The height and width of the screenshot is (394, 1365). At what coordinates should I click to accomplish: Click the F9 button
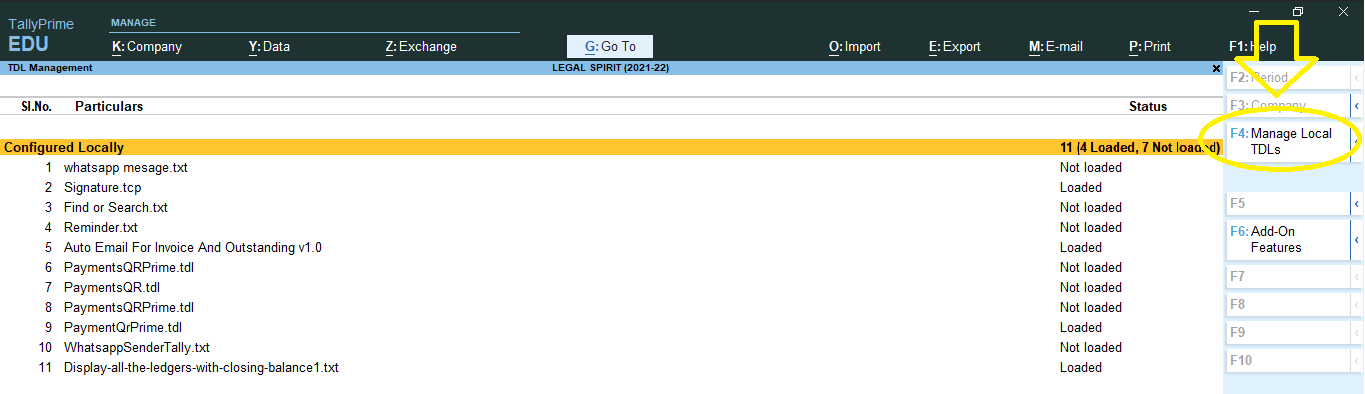pyautogui.click(x=1288, y=332)
